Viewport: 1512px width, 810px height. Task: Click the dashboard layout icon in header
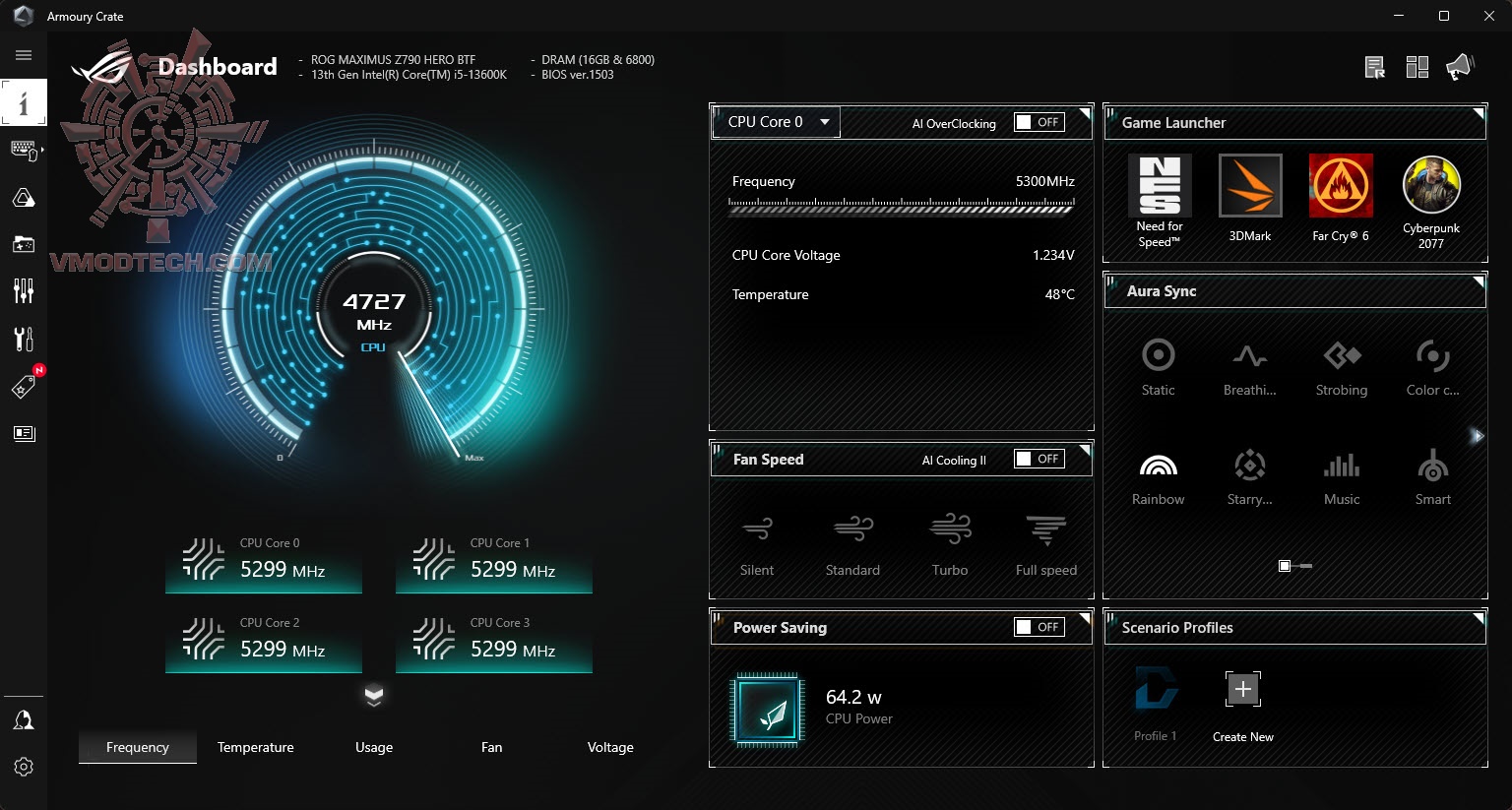click(x=1417, y=67)
